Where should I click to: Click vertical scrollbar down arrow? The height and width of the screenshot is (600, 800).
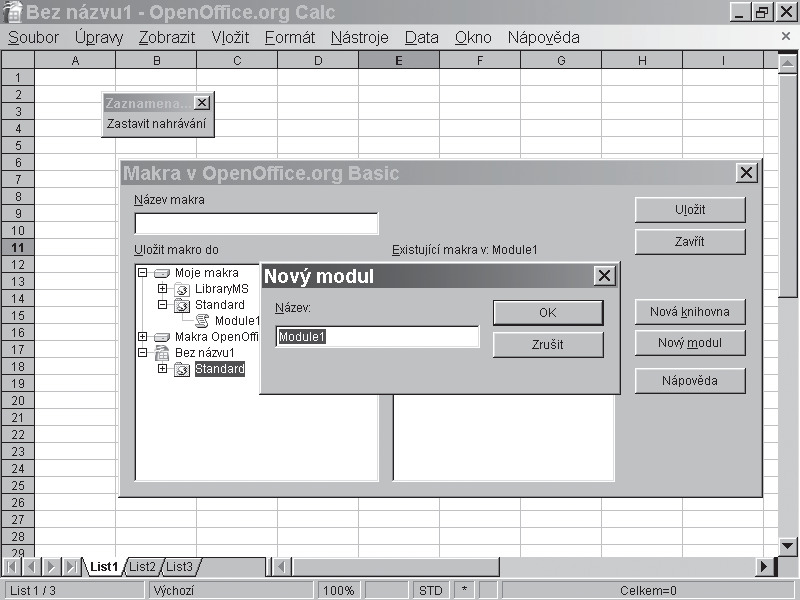coord(788,545)
